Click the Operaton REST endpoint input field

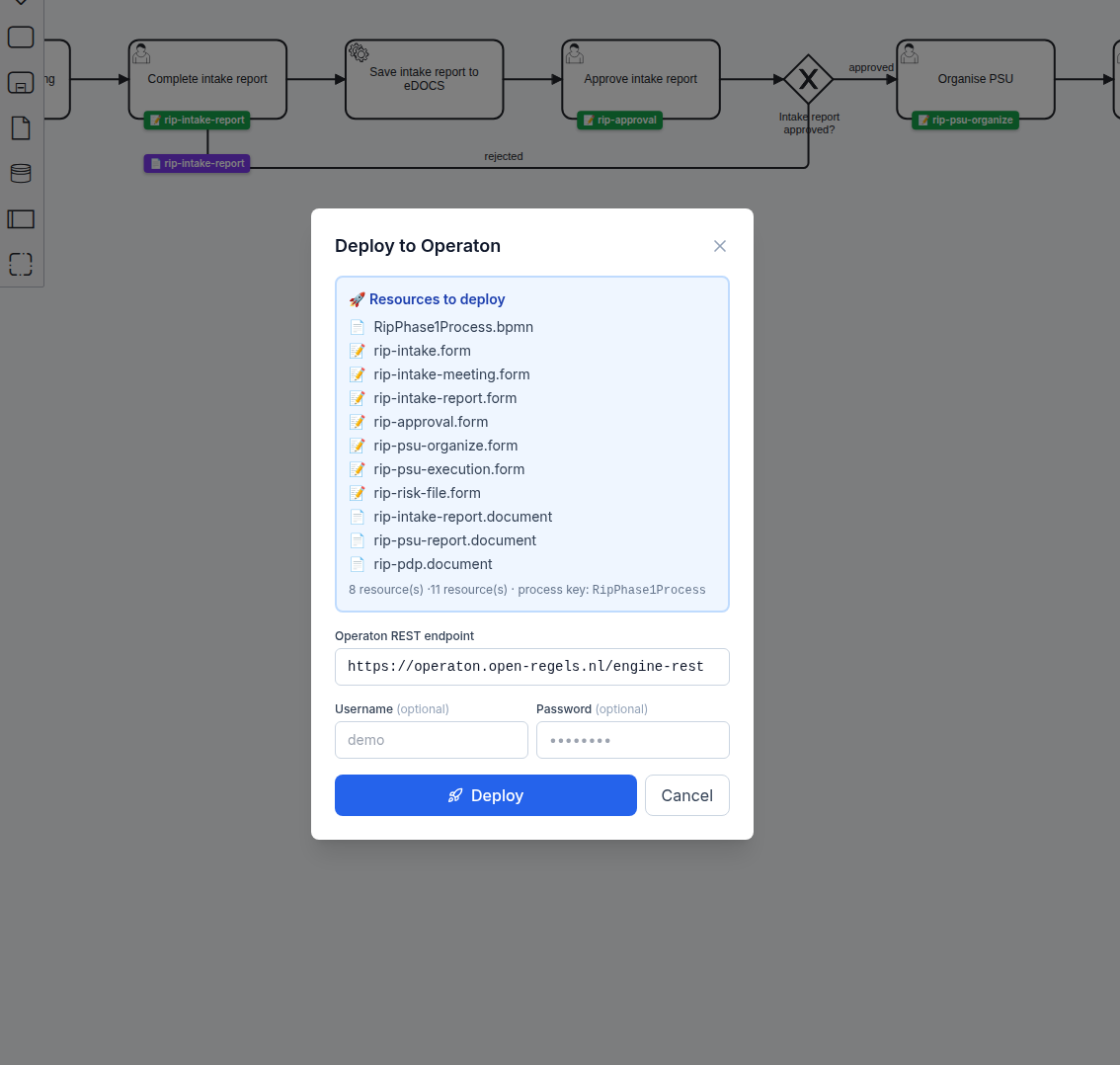[x=531, y=666]
